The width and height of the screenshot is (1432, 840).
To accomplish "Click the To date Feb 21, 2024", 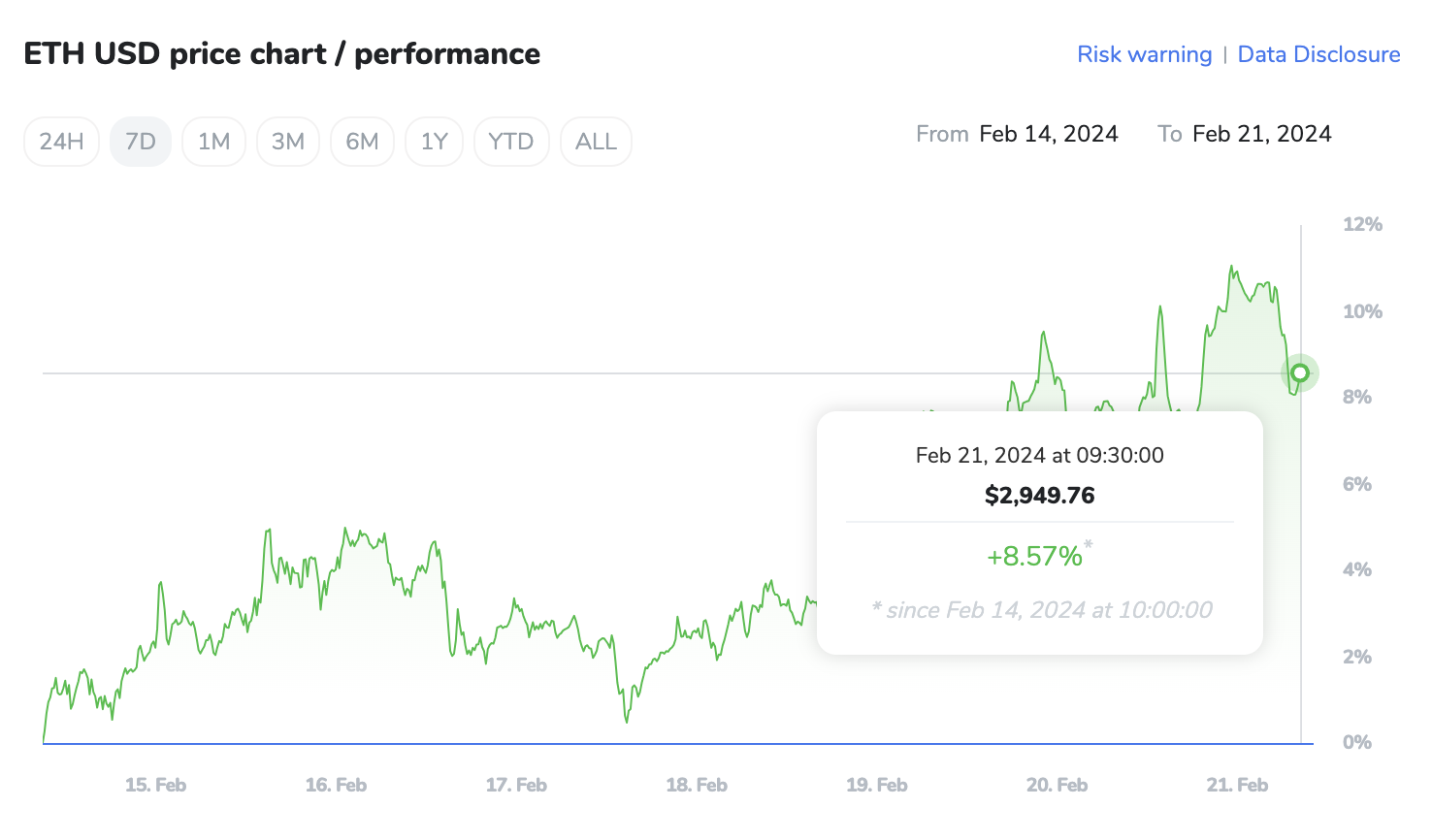I will [1261, 133].
